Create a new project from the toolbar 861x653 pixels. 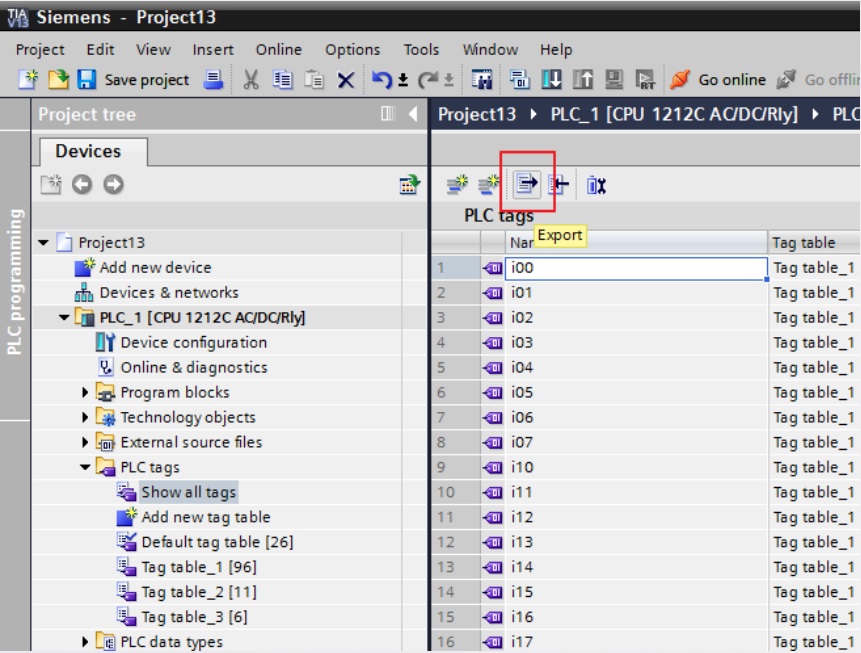click(28, 80)
